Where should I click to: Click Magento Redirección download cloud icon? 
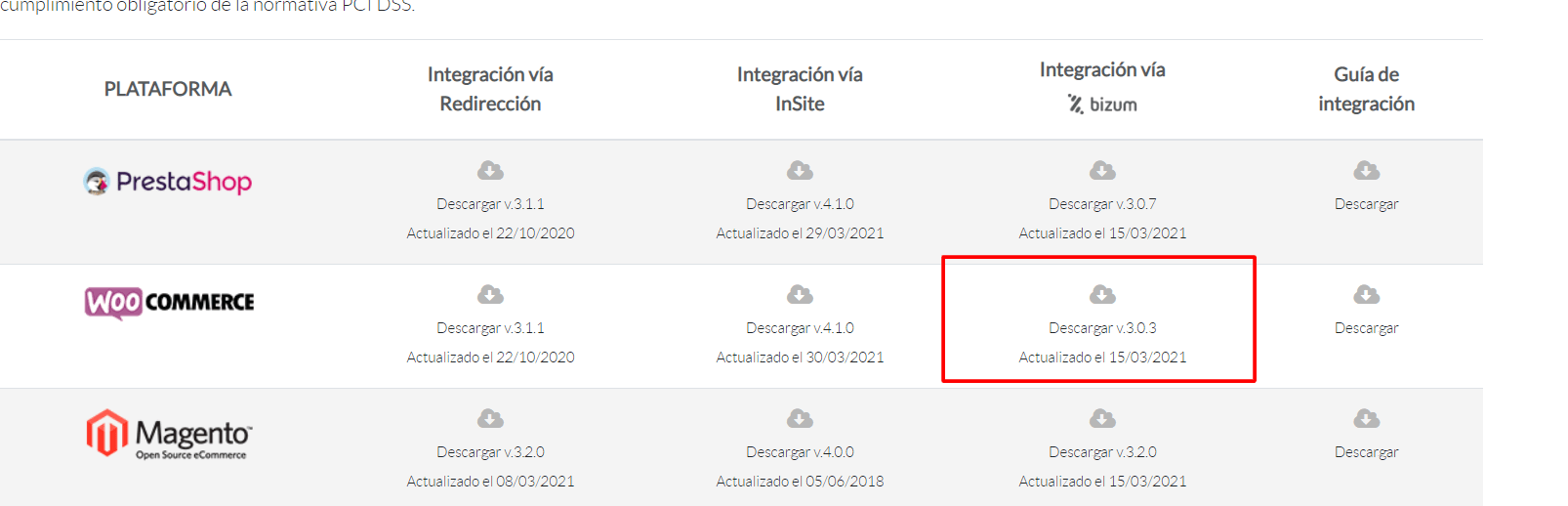[490, 419]
